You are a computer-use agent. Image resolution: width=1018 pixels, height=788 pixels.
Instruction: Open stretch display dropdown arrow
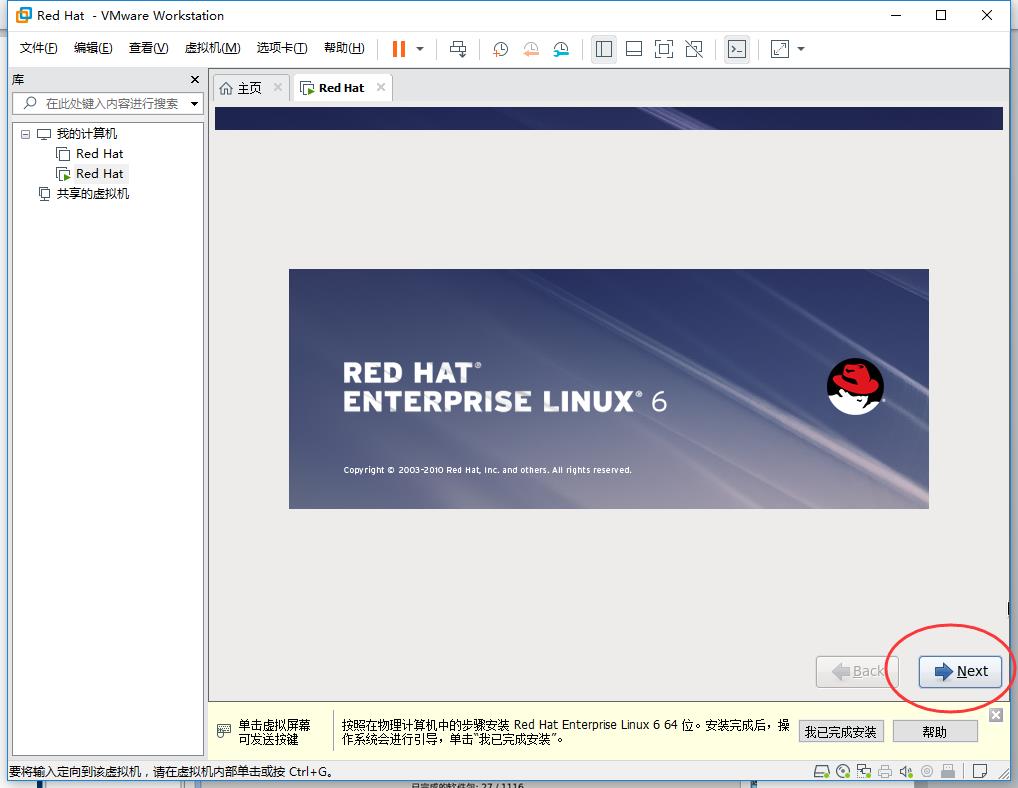(801, 49)
